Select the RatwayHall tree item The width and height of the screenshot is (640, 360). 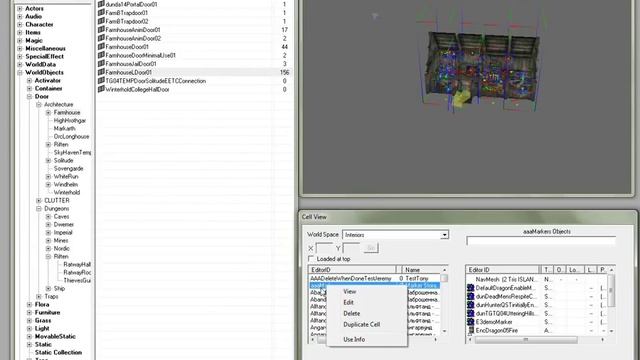click(77, 264)
